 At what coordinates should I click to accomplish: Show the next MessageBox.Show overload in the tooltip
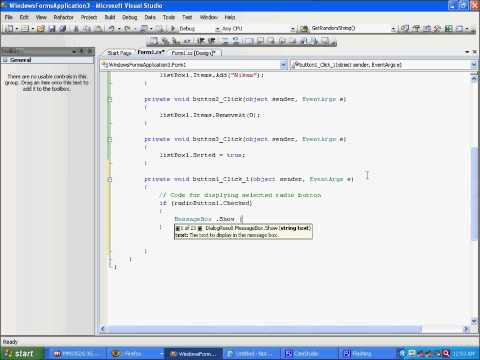(200, 228)
